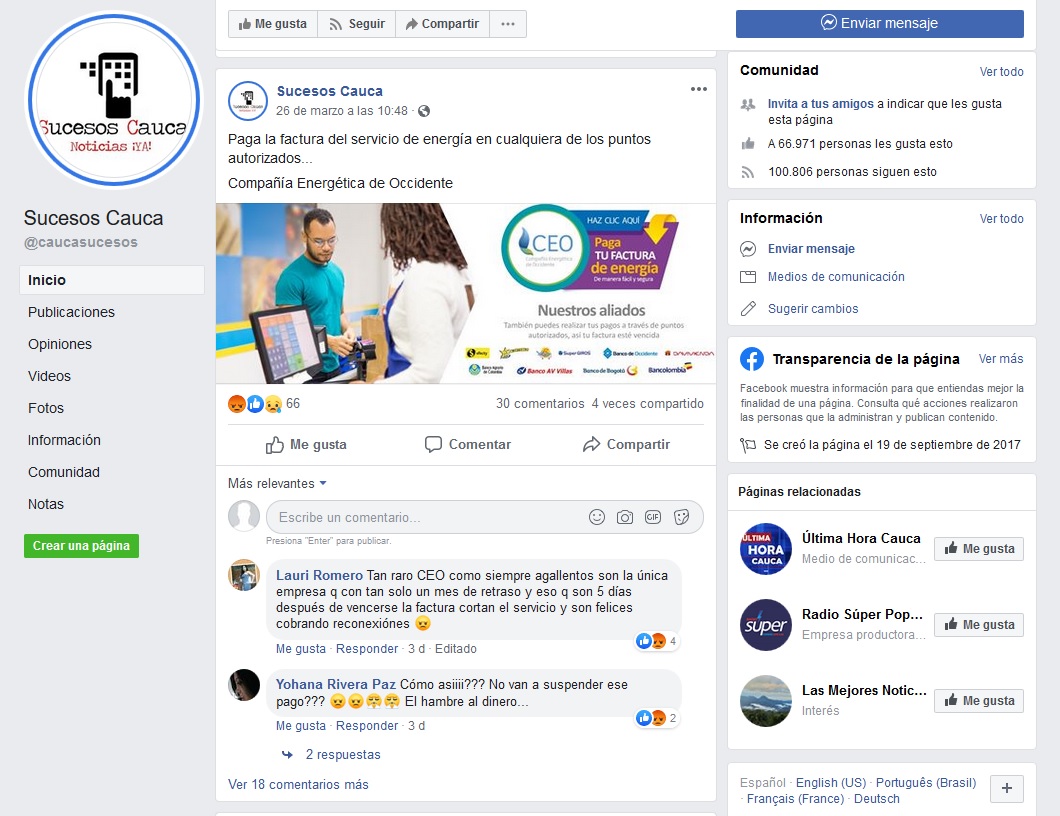Click the Sugerir cambios link
The image size is (1060, 816).
coord(813,309)
